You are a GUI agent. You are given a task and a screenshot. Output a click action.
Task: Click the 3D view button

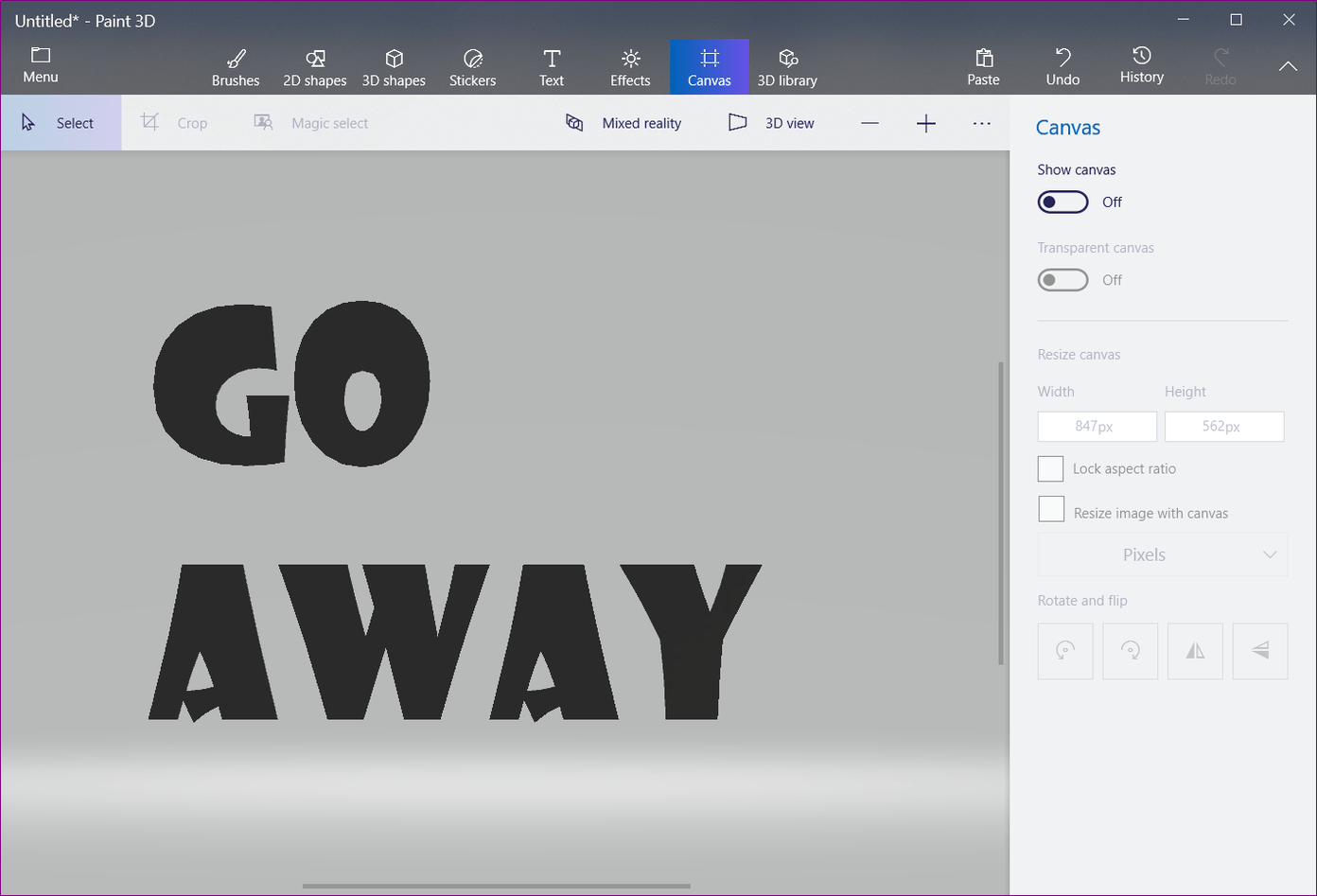pos(771,123)
